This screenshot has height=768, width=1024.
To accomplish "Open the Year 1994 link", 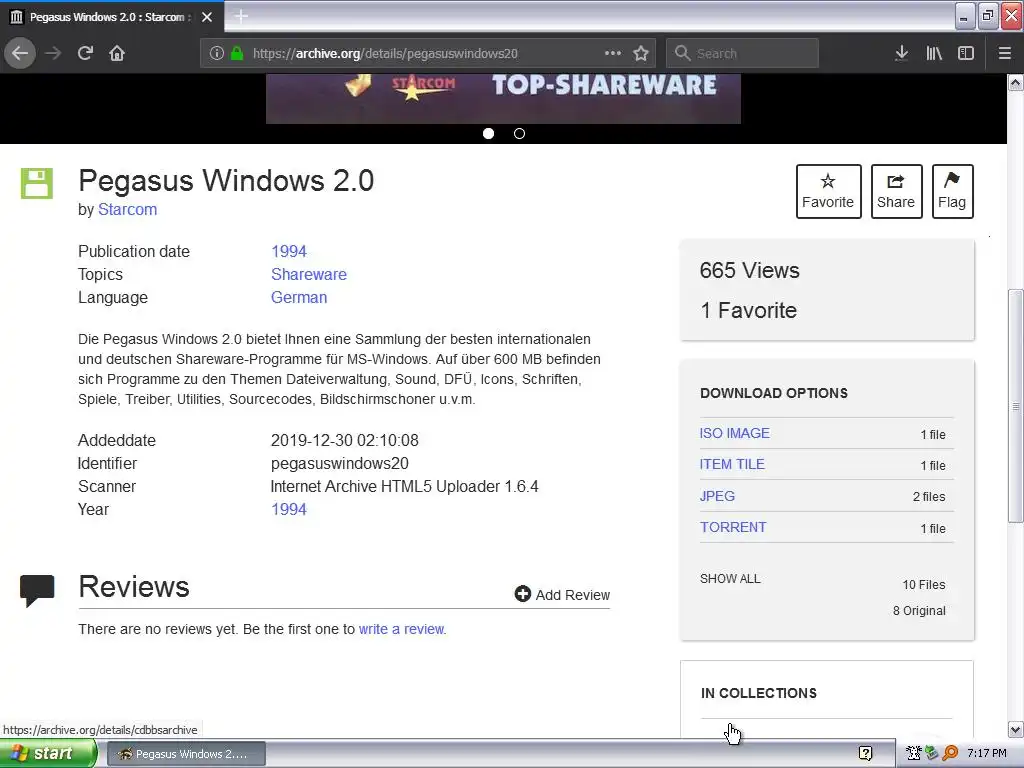I will [x=289, y=509].
